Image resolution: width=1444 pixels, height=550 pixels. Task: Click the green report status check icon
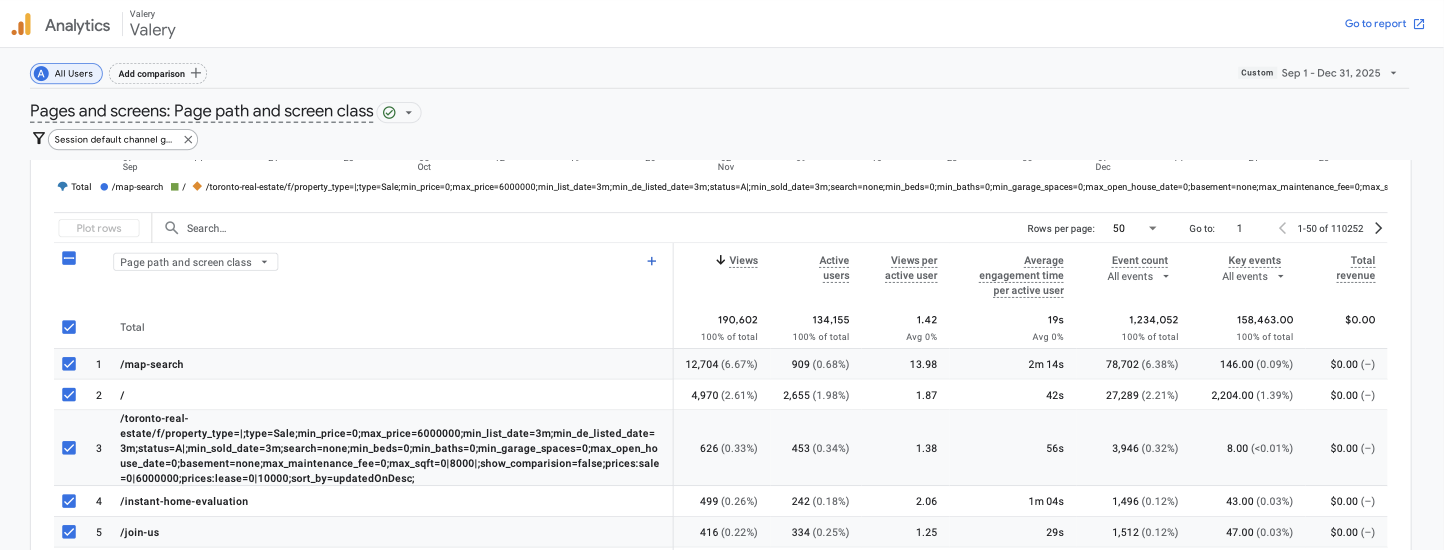(x=389, y=112)
